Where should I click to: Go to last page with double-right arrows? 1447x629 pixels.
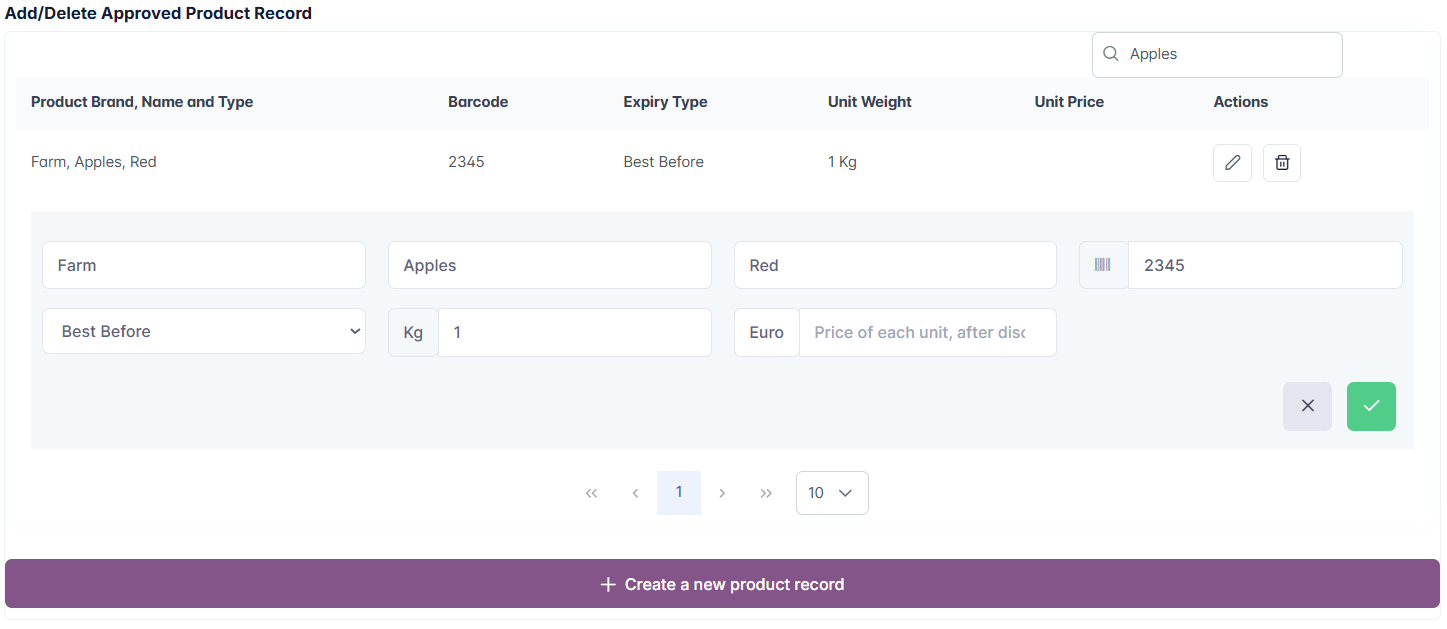point(766,493)
